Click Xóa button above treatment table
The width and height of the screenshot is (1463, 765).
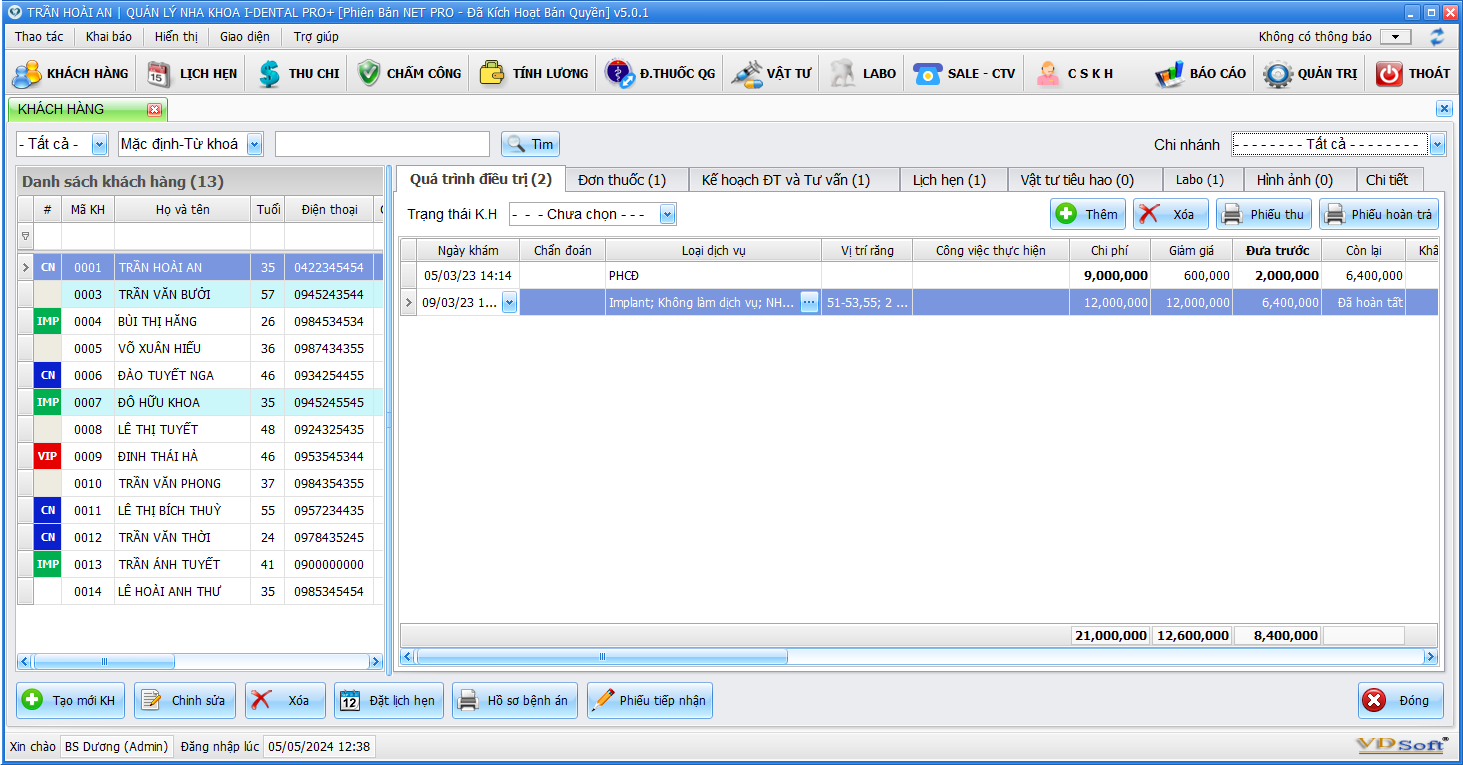click(x=1171, y=214)
